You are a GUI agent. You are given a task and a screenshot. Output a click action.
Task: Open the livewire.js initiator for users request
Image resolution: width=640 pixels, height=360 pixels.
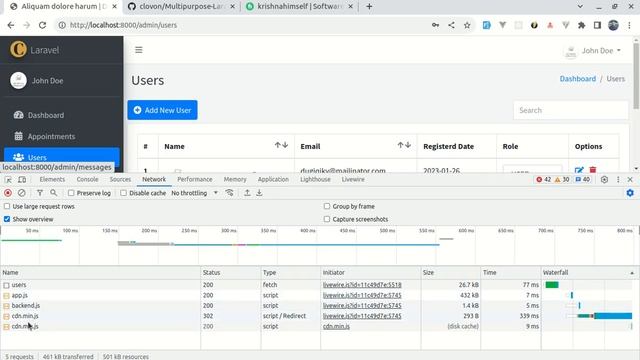tap(362, 285)
